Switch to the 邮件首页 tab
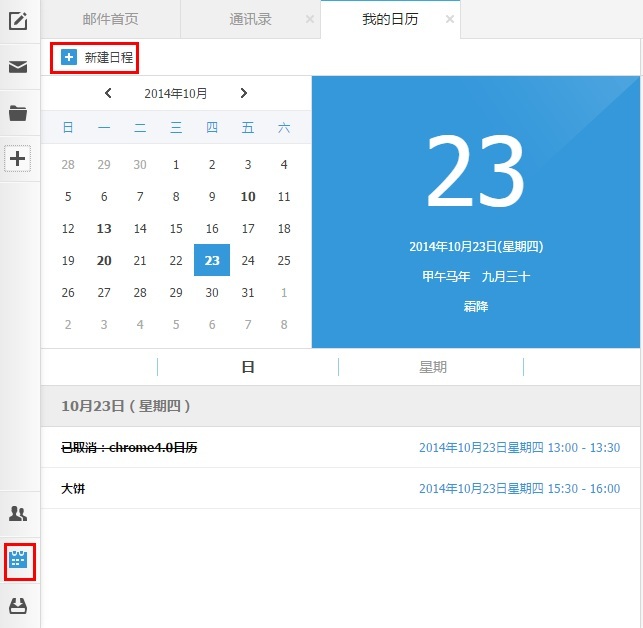 (110, 19)
